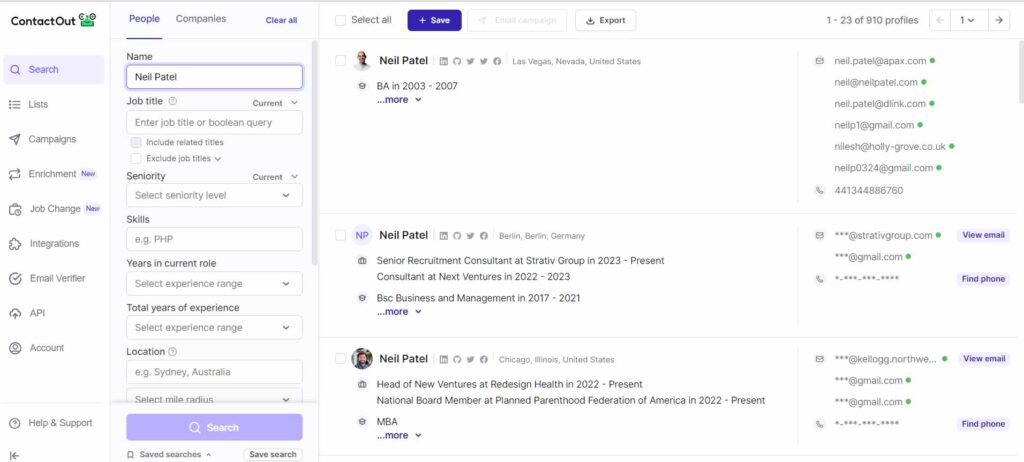
Task: Check the Select all checkbox
Action: pos(341,20)
